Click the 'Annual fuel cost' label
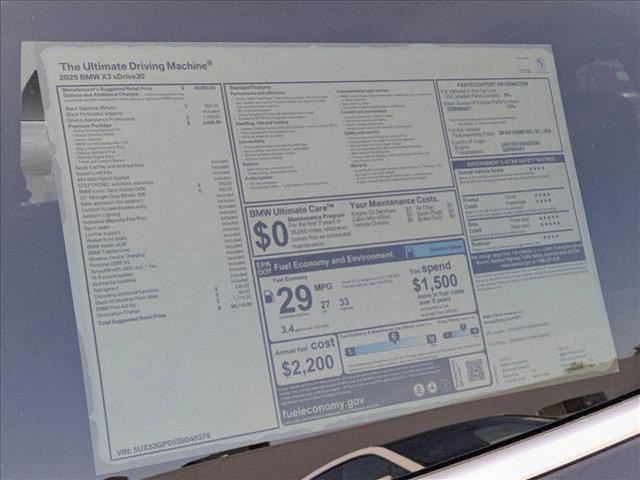Image resolution: width=640 pixels, height=480 pixels. coord(305,347)
